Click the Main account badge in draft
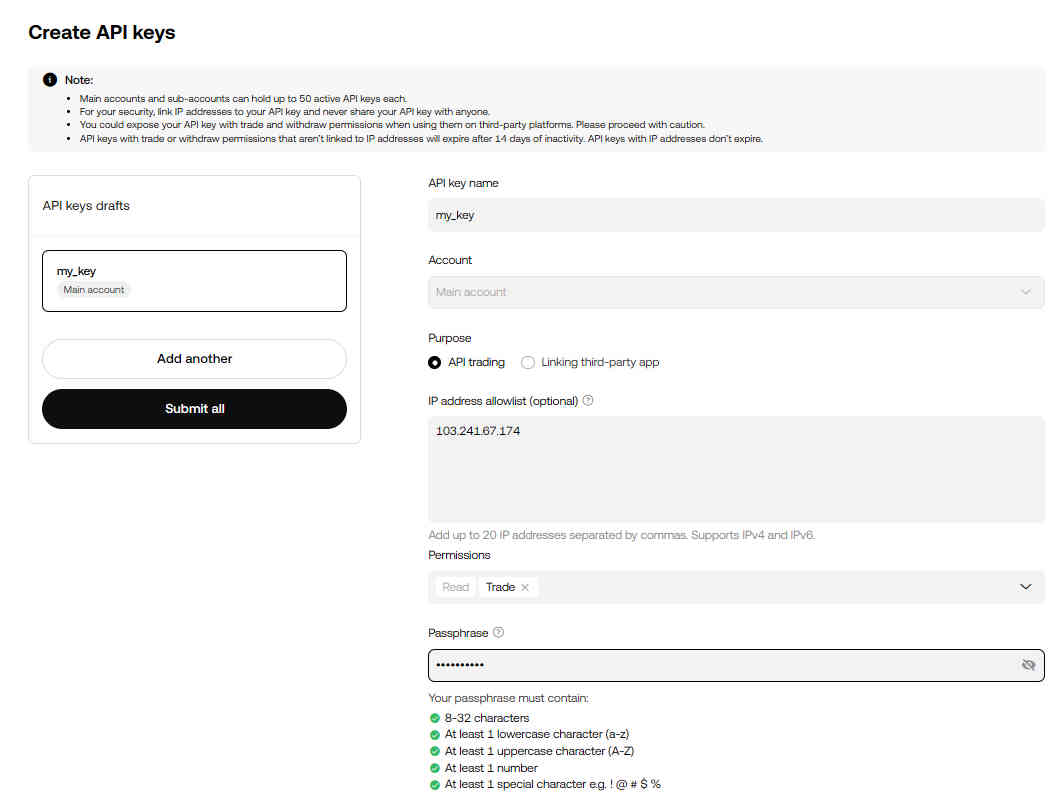Viewport: 1049px width, 804px height. click(94, 290)
